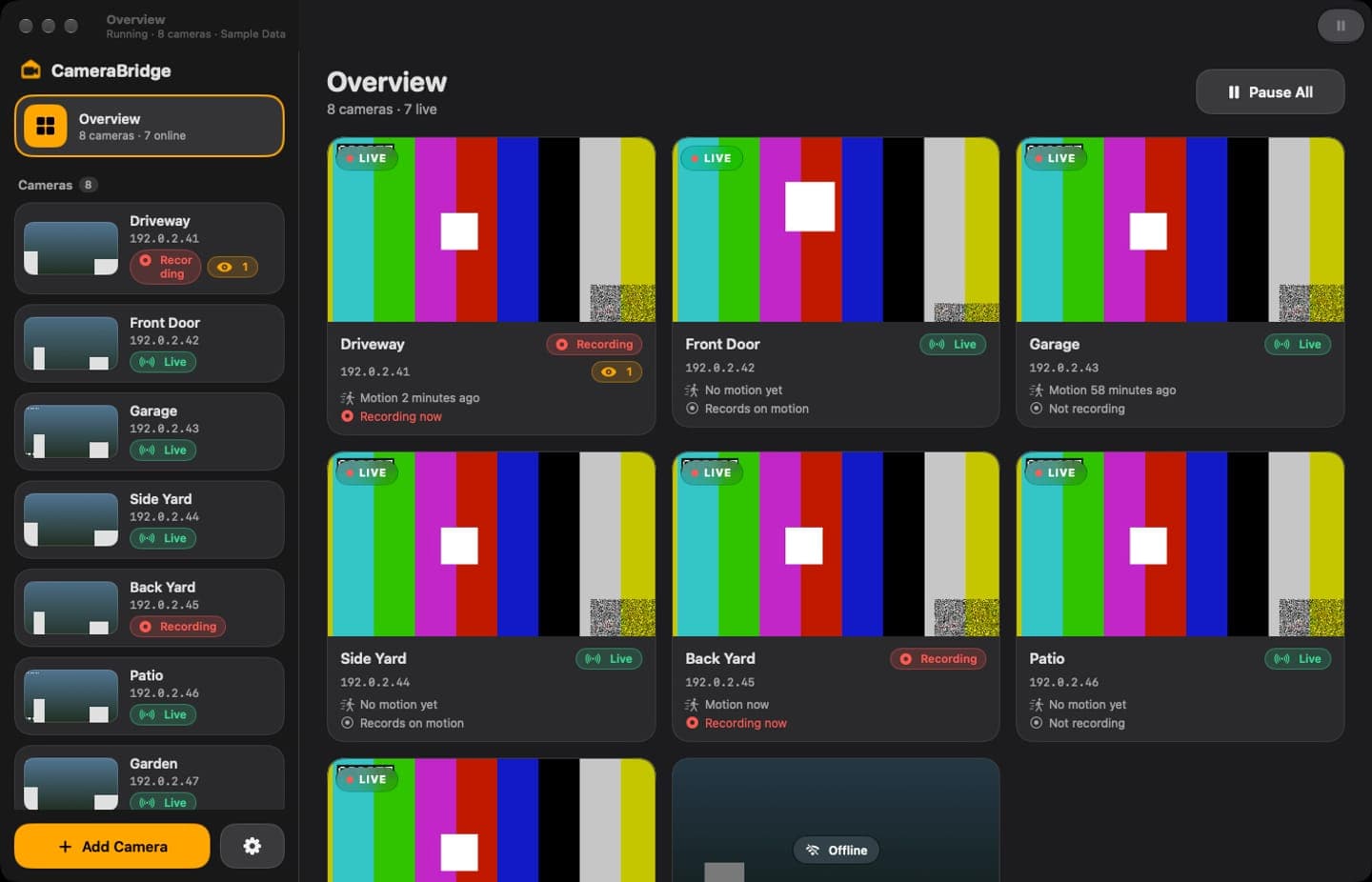Viewport: 1372px width, 882px height.
Task: Select Garden camera in sidebar
Action: tap(150, 779)
